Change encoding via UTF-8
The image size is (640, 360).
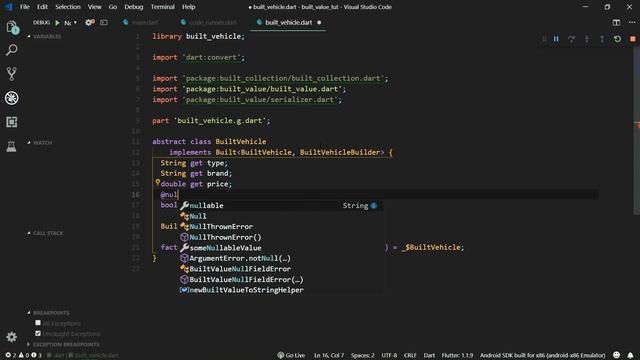tap(389, 355)
